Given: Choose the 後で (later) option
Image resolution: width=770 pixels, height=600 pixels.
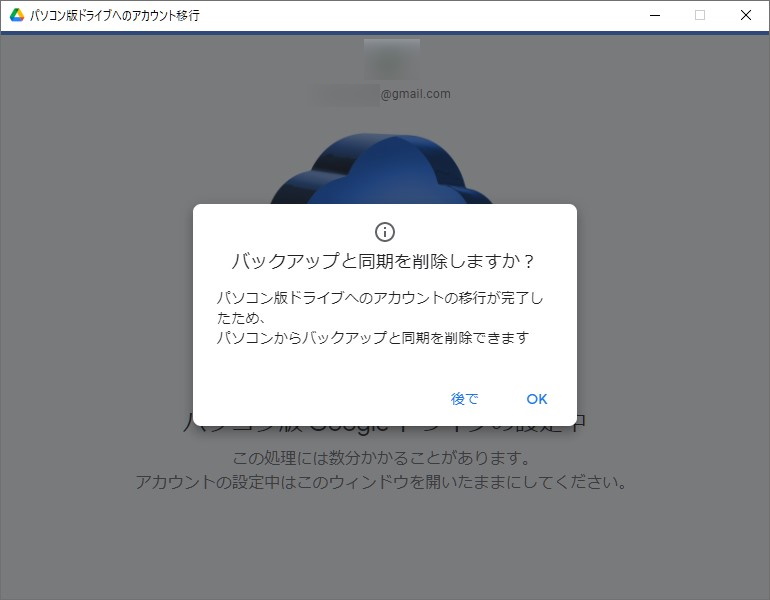Looking at the screenshot, I should point(464,399).
